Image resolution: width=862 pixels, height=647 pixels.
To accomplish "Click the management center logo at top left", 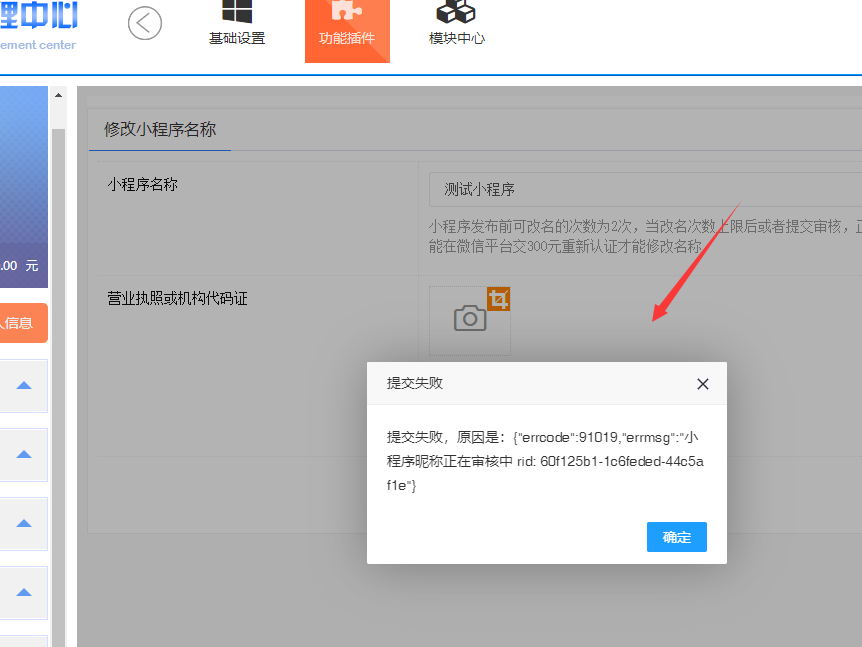I will [38, 25].
